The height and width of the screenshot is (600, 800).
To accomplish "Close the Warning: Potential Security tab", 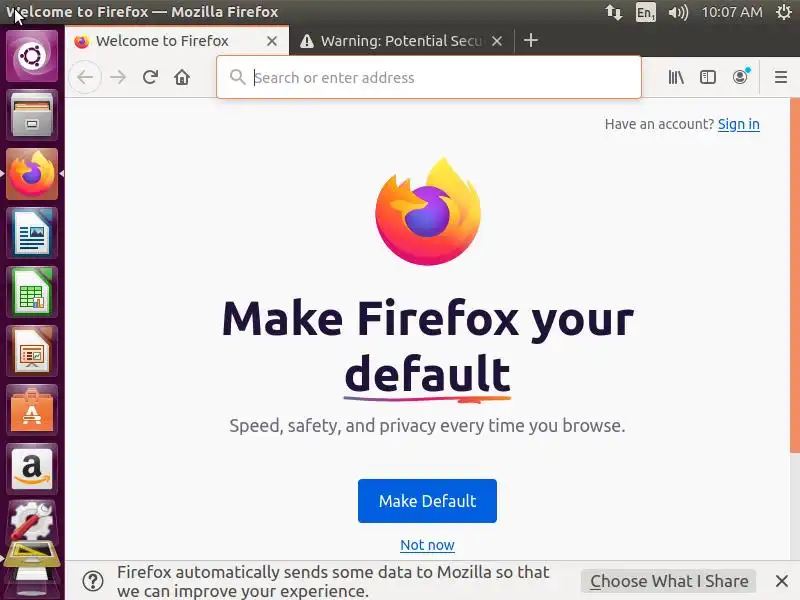I will coord(497,41).
